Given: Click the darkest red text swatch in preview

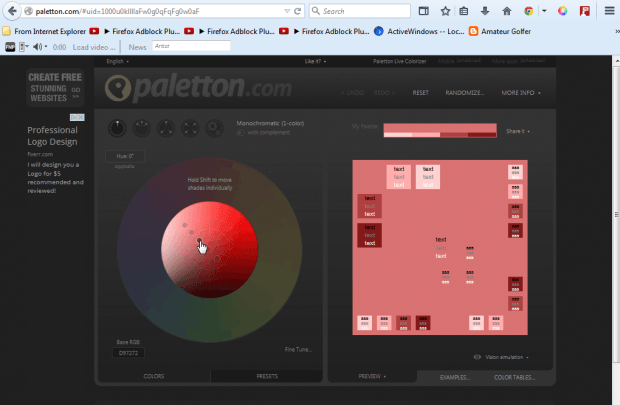Looking at the screenshot, I should [x=369, y=235].
